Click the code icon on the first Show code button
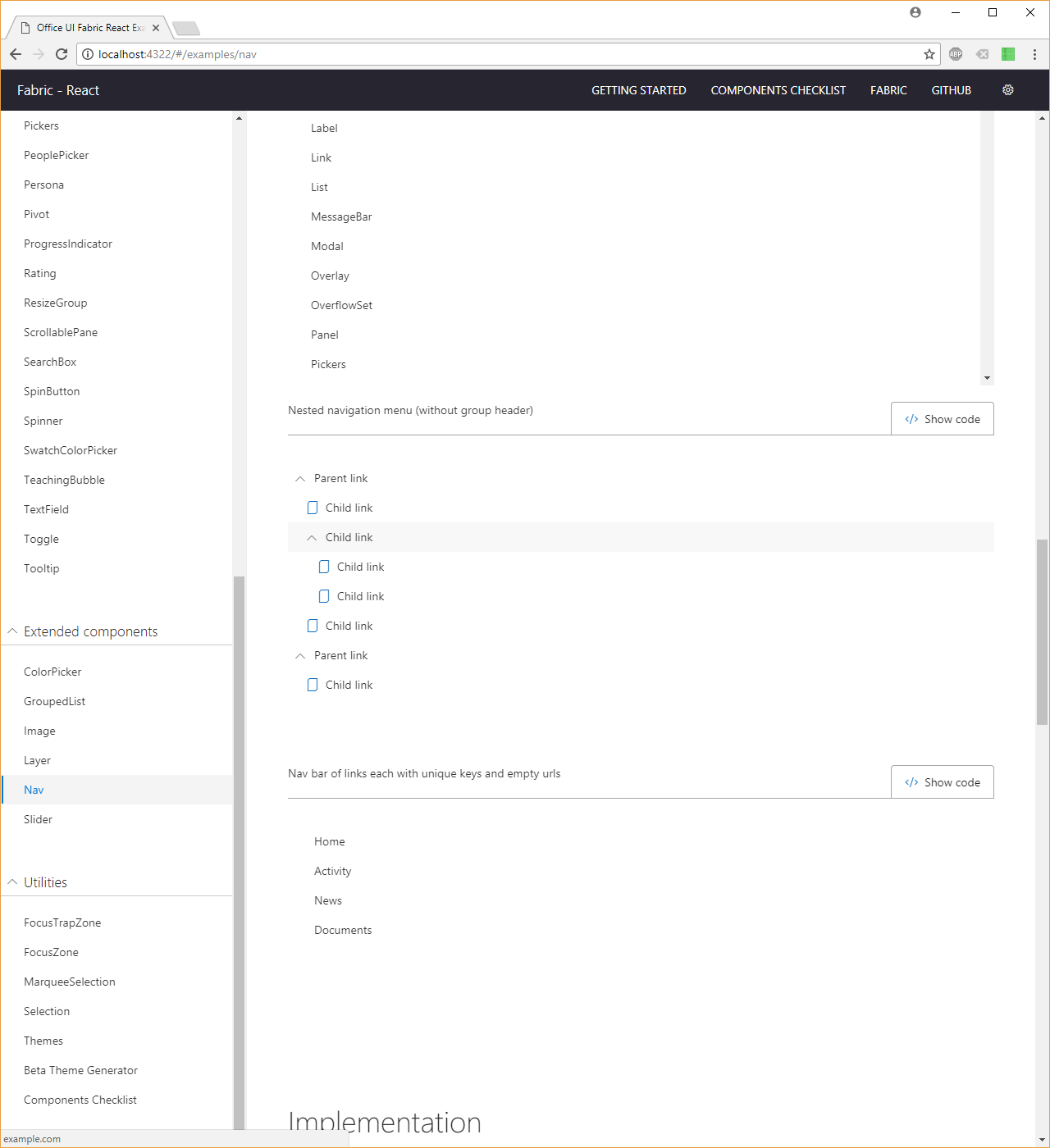This screenshot has height=1148, width=1050. pos(911,418)
